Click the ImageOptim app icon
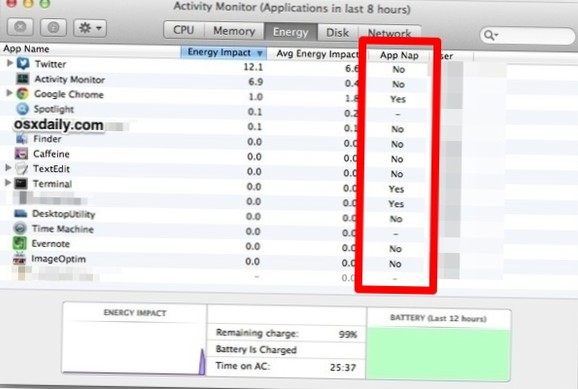This screenshot has width=578, height=389. click(19, 258)
